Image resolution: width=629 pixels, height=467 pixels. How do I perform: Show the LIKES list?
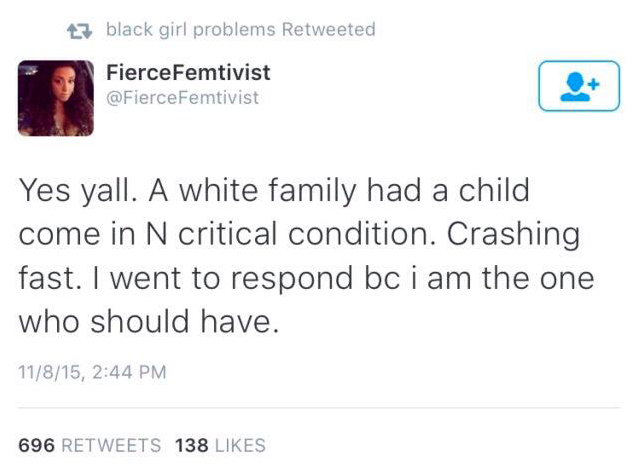[x=241, y=445]
